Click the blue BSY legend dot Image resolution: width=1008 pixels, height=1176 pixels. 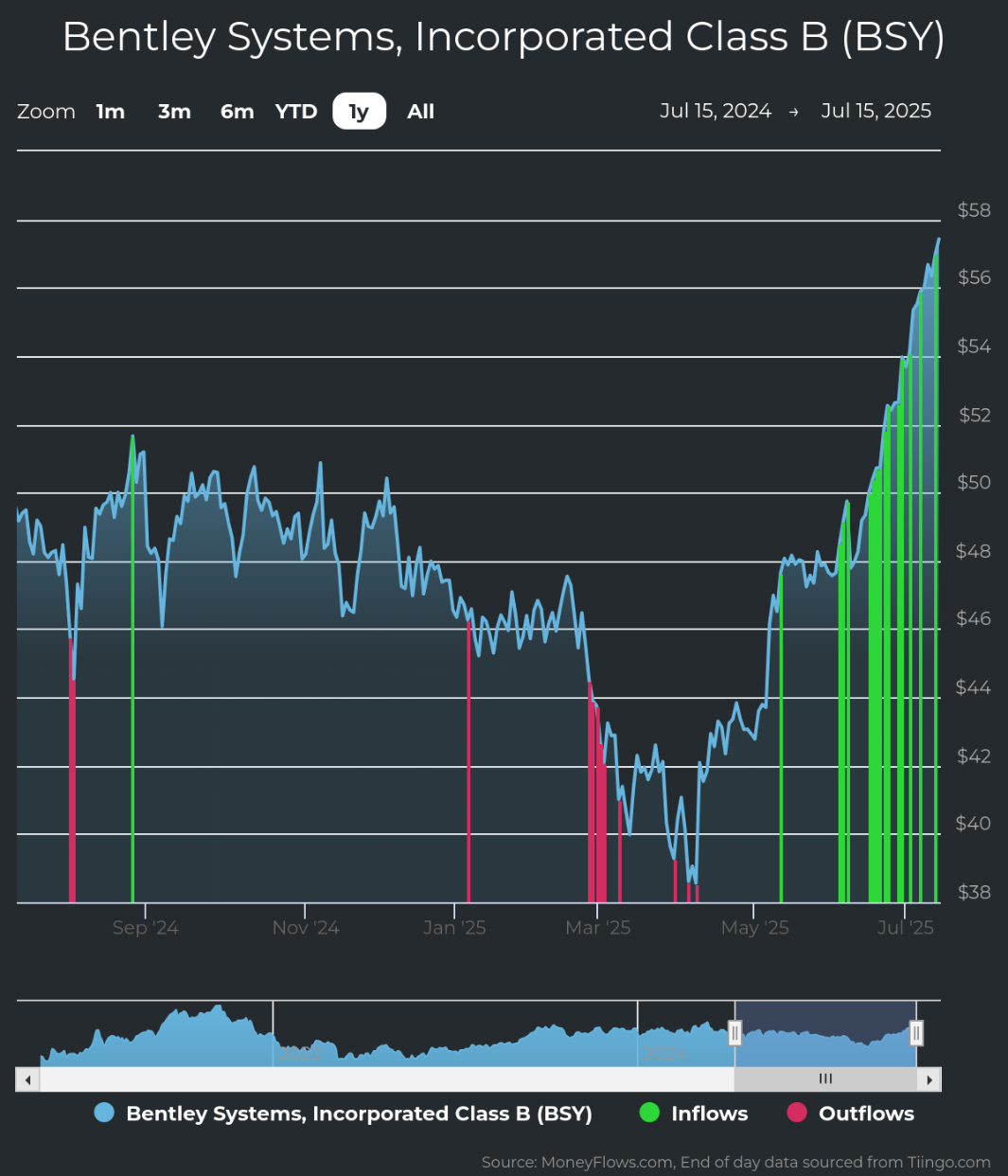pos(104,1113)
